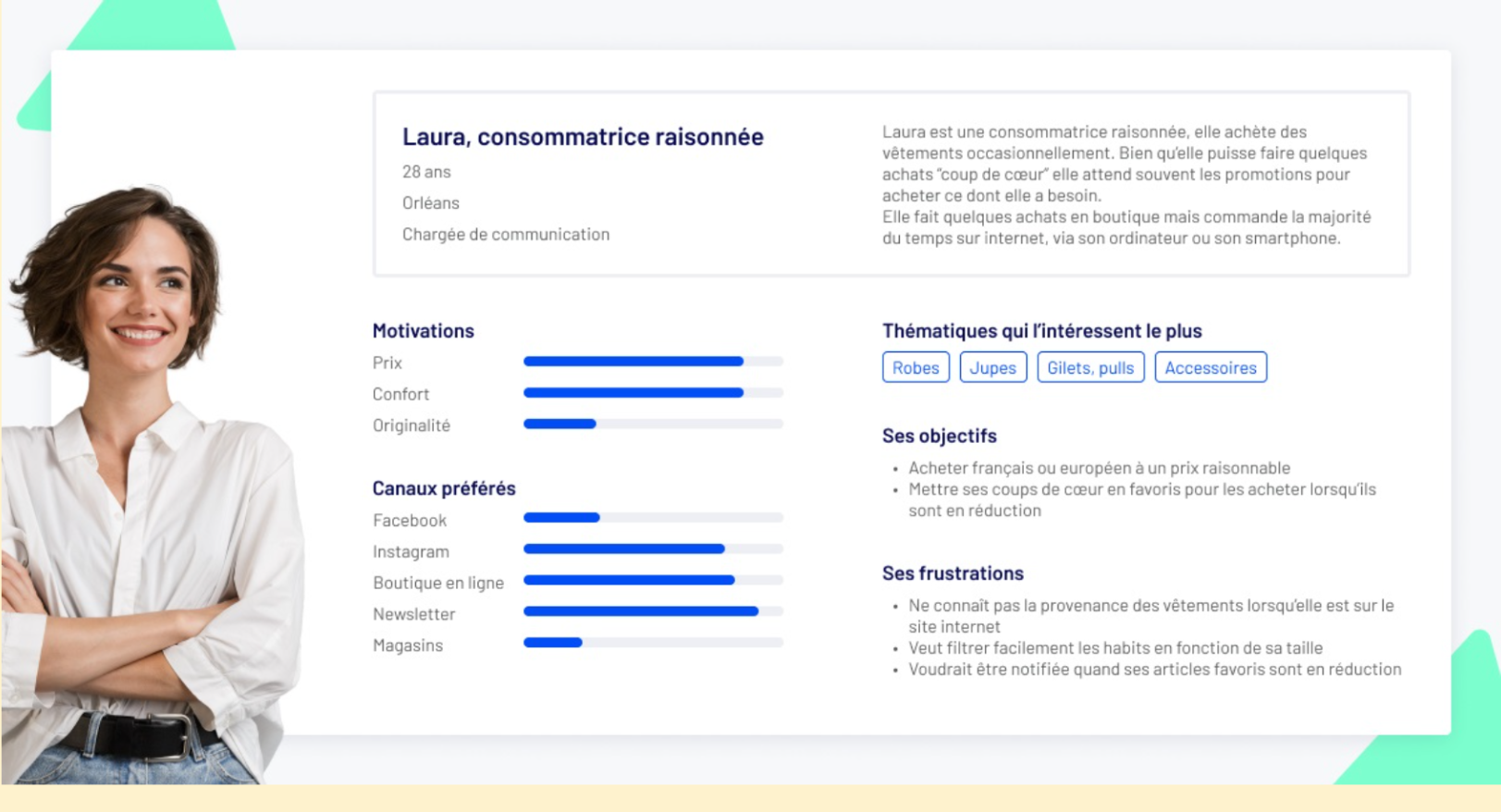Select the Jupes tag
The image size is (1501, 812).
click(993, 367)
